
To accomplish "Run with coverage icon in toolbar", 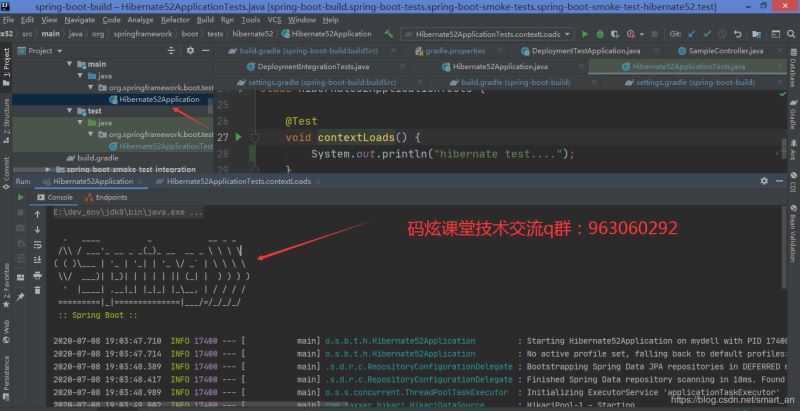I will [x=615, y=34].
